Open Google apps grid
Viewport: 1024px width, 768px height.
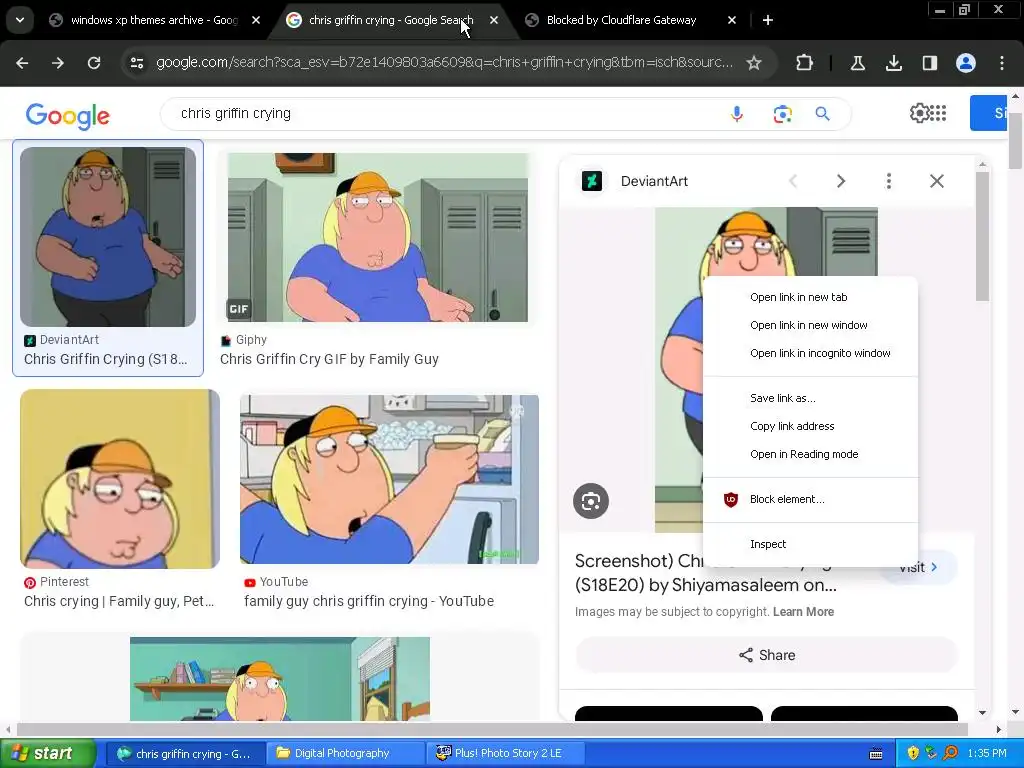pyautogui.click(x=938, y=113)
